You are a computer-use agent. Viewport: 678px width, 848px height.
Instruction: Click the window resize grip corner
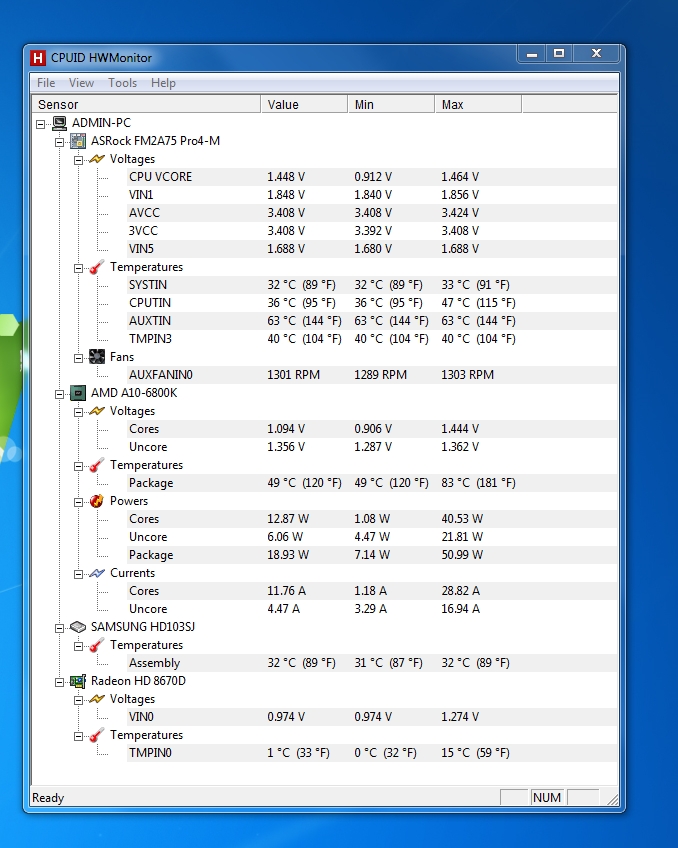pyautogui.click(x=613, y=800)
